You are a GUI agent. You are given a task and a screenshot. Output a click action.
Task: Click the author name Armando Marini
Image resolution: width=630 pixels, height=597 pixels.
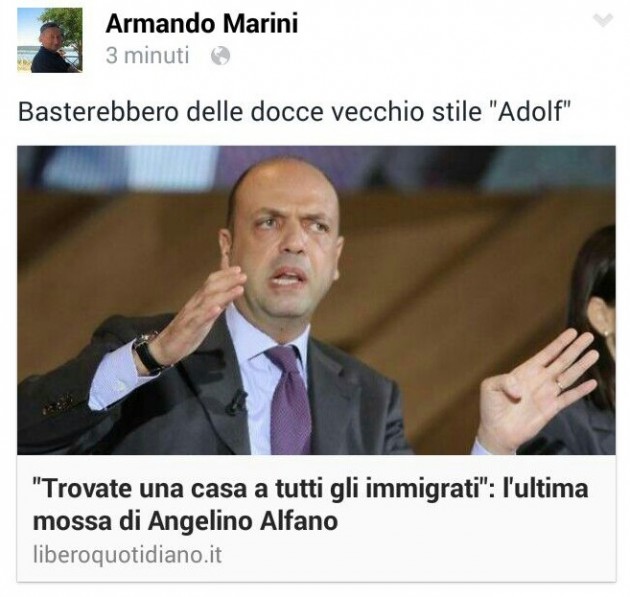click(202, 23)
